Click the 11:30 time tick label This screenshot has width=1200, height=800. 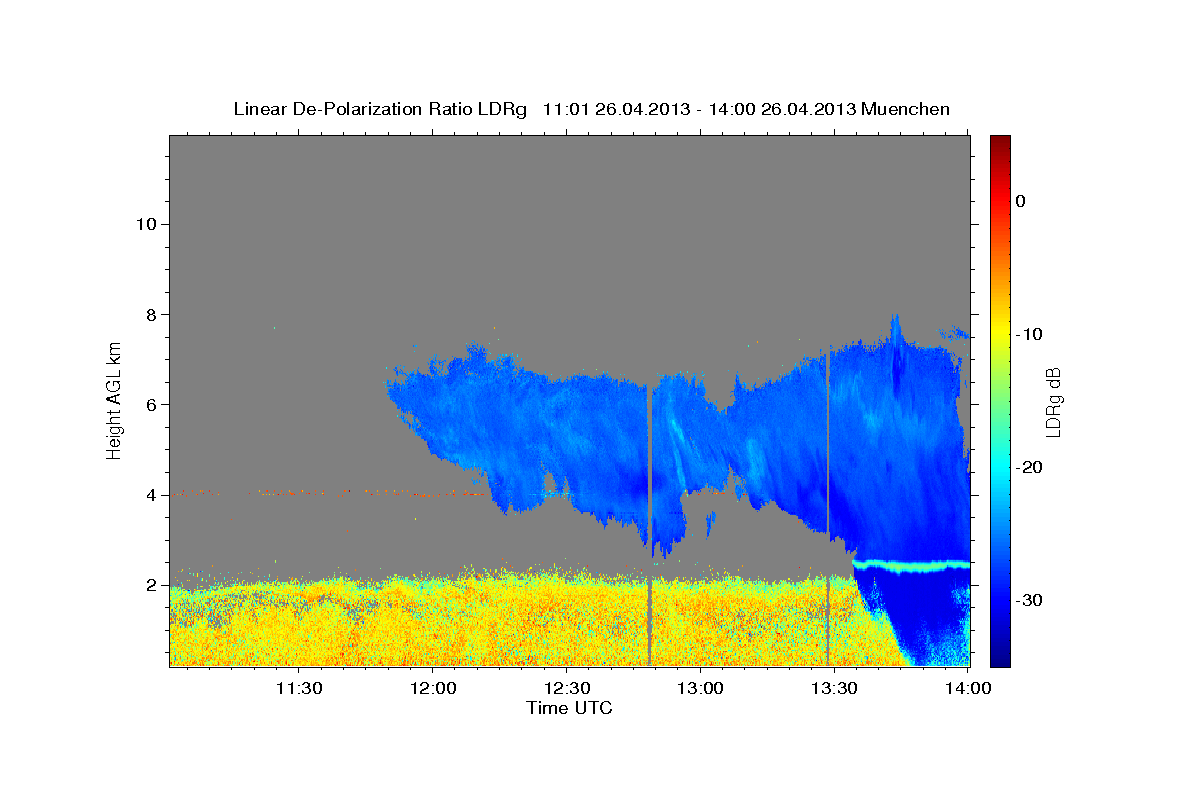[299, 688]
